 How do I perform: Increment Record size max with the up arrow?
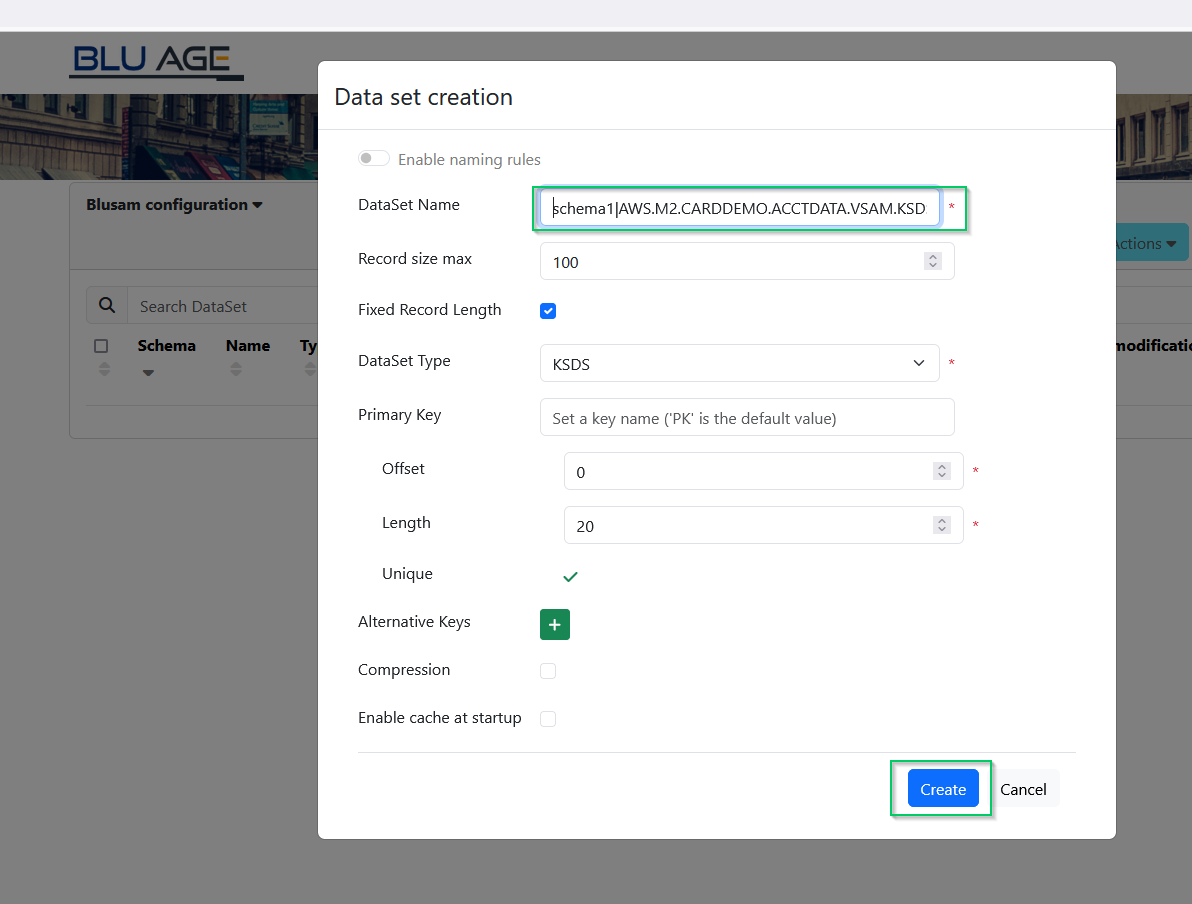tap(933, 257)
